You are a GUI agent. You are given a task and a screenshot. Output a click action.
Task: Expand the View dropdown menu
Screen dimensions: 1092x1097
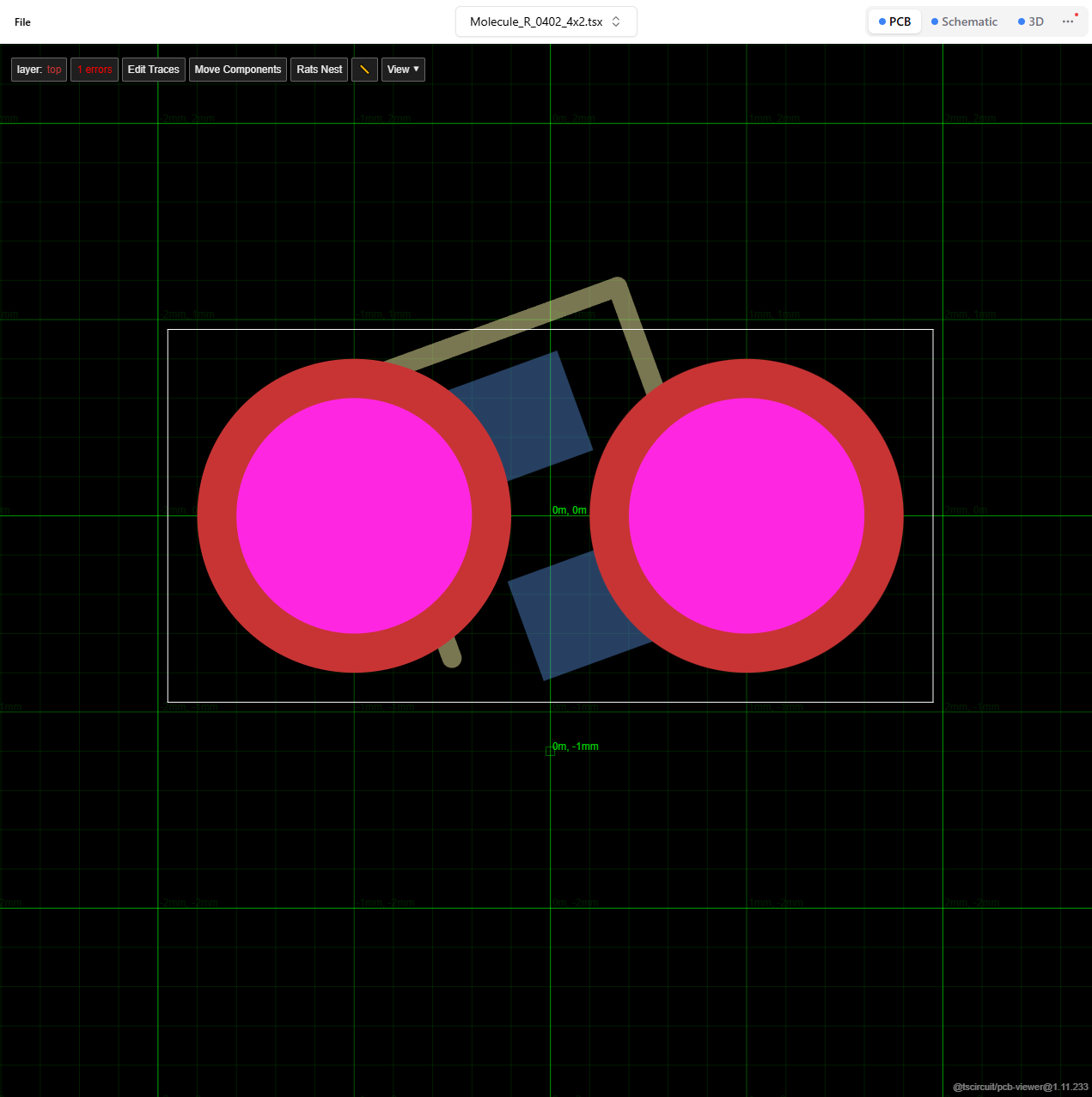tap(403, 70)
